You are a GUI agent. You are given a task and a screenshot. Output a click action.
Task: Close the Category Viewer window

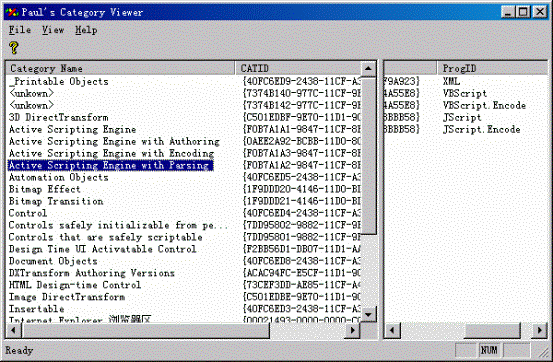click(540, 12)
